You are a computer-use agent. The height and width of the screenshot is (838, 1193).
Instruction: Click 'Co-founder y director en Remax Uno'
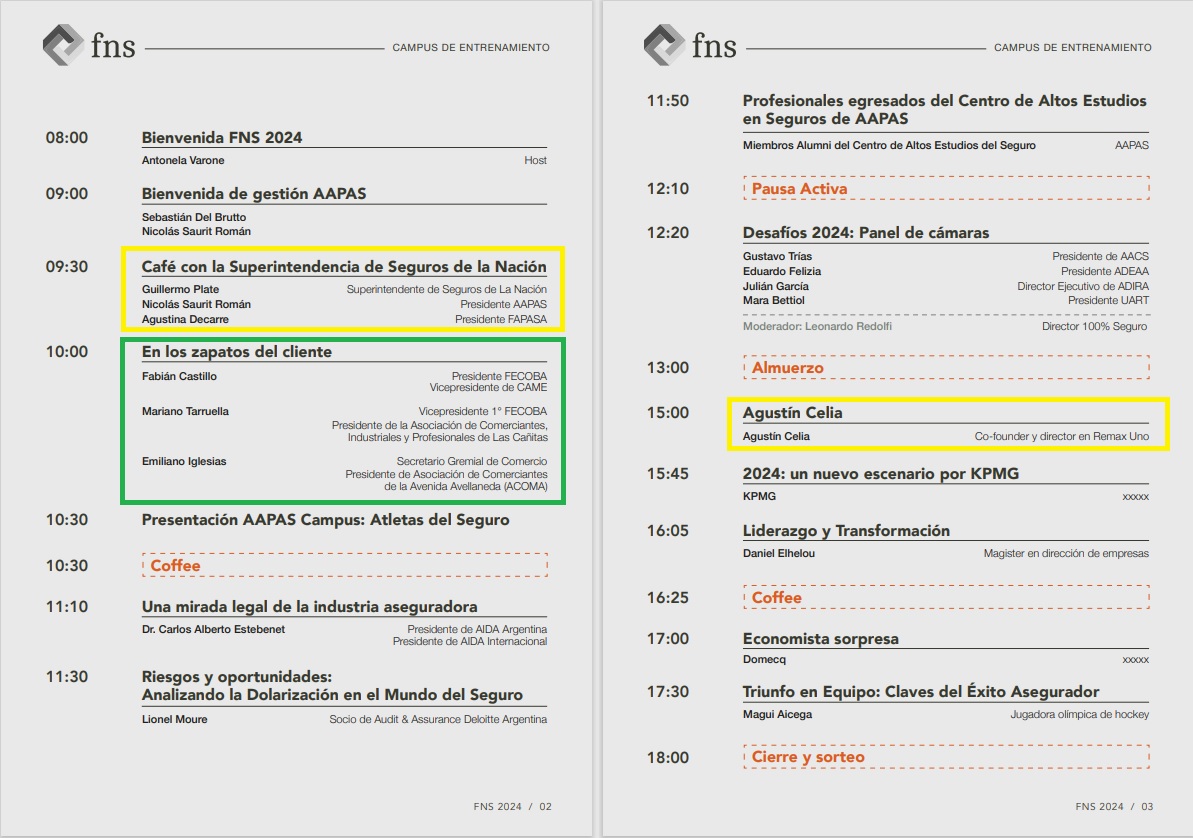click(1061, 437)
